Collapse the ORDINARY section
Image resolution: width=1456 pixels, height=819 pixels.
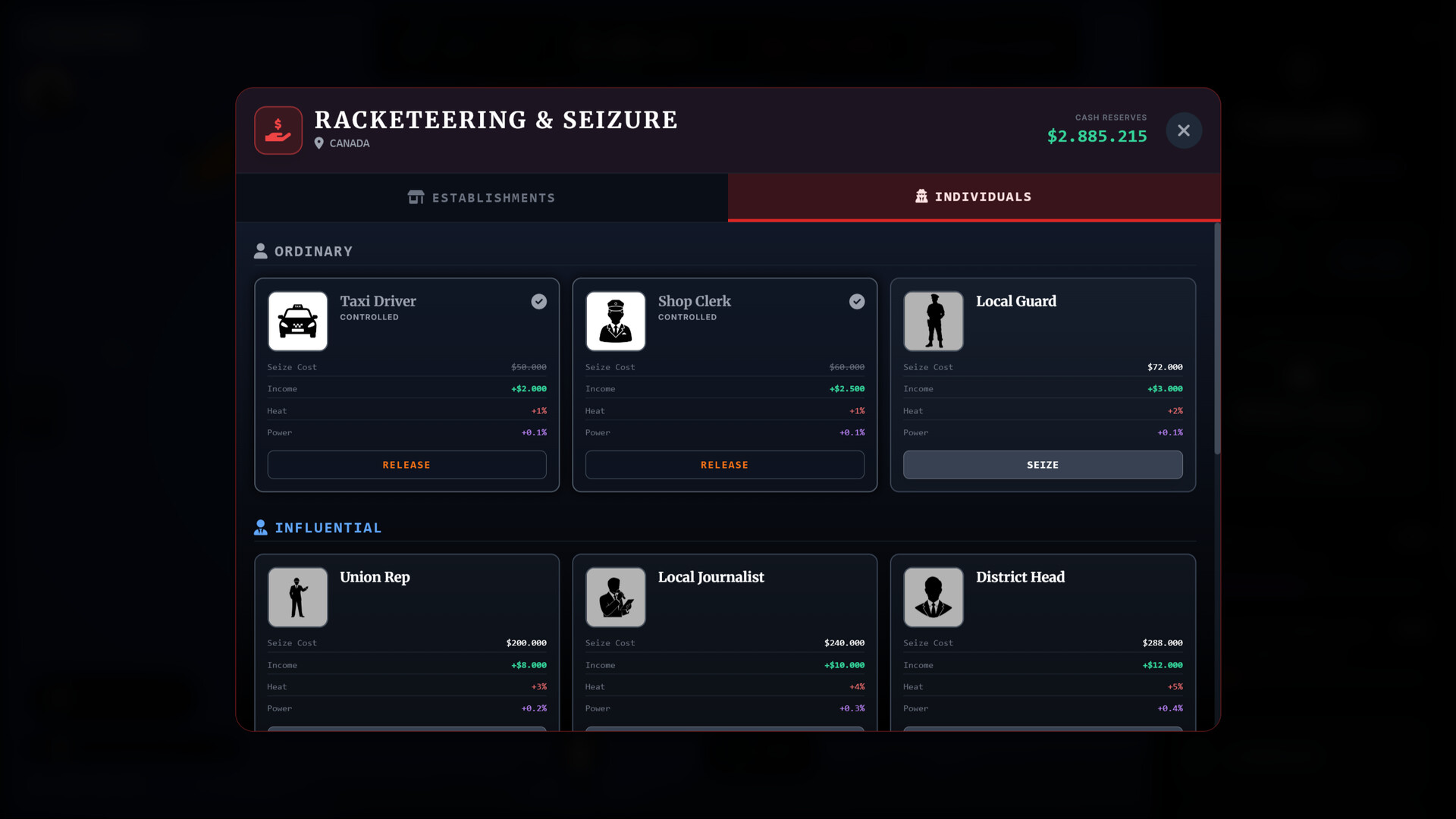(313, 251)
